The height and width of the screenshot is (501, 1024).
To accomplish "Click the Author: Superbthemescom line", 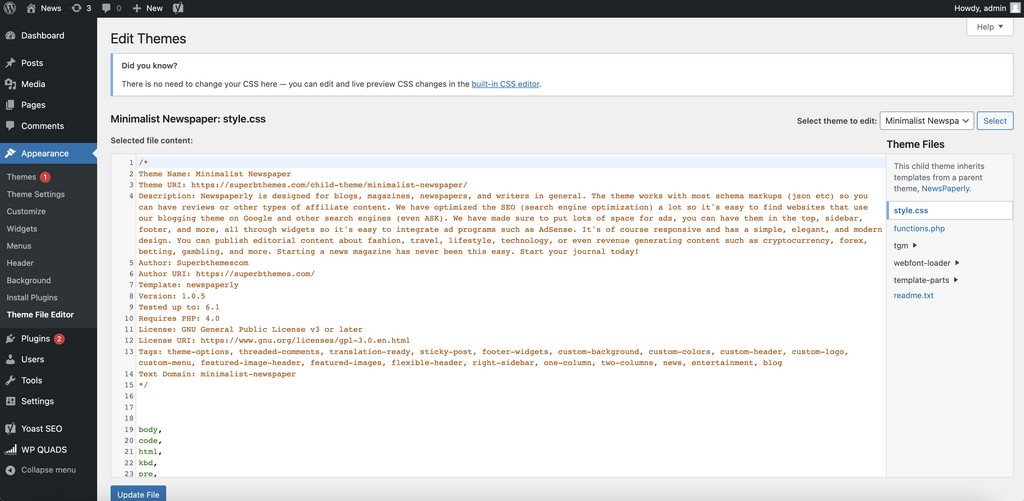I will pyautogui.click(x=193, y=263).
